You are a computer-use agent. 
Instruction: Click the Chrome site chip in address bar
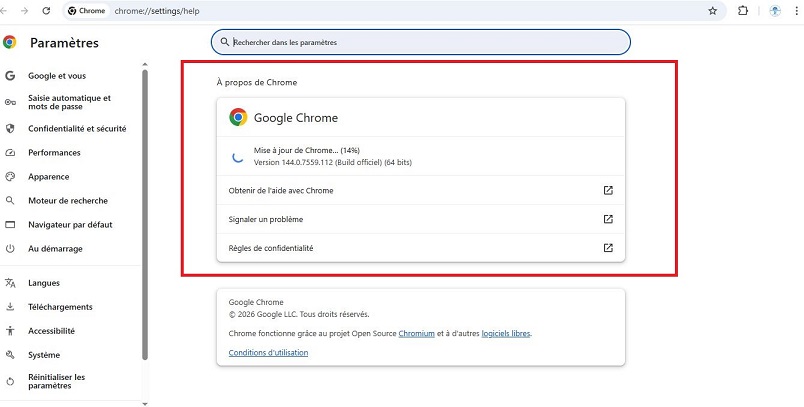point(87,11)
